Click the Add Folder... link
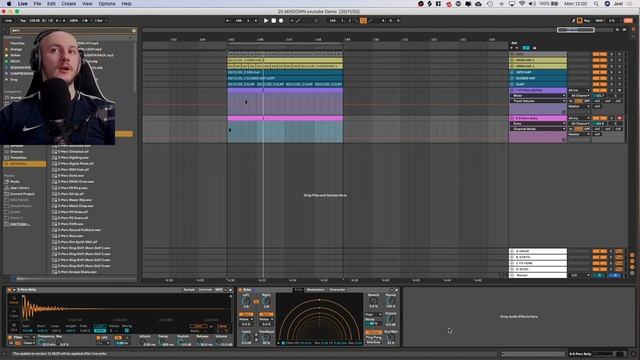640x360 pixels. click(20, 224)
